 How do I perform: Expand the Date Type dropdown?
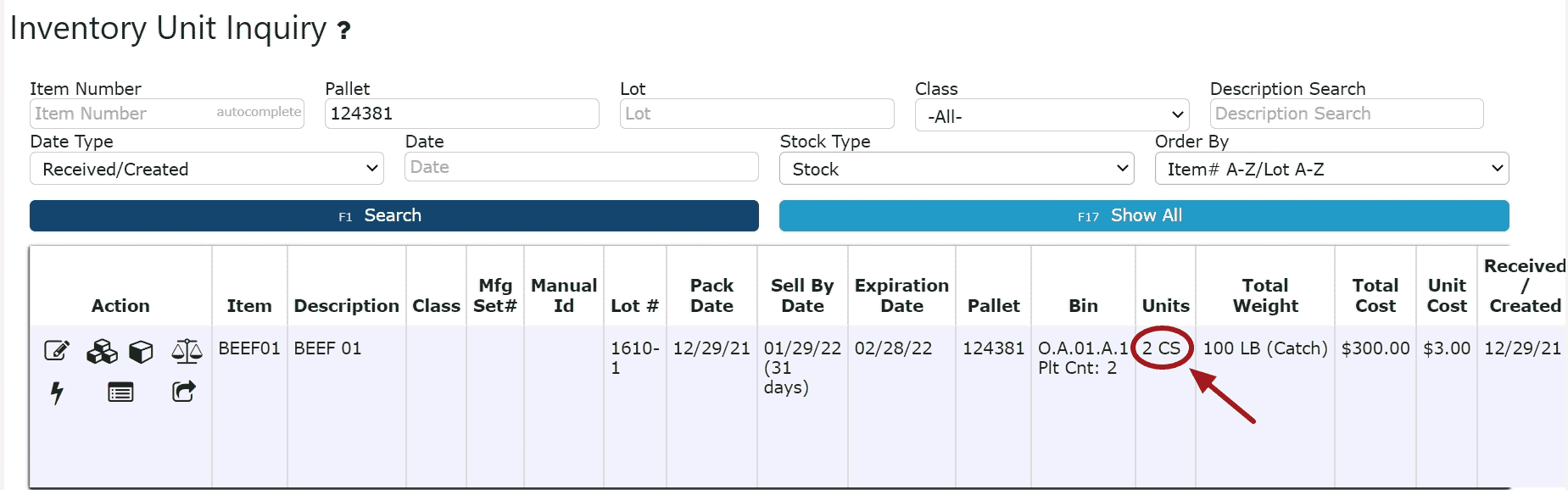[206, 169]
